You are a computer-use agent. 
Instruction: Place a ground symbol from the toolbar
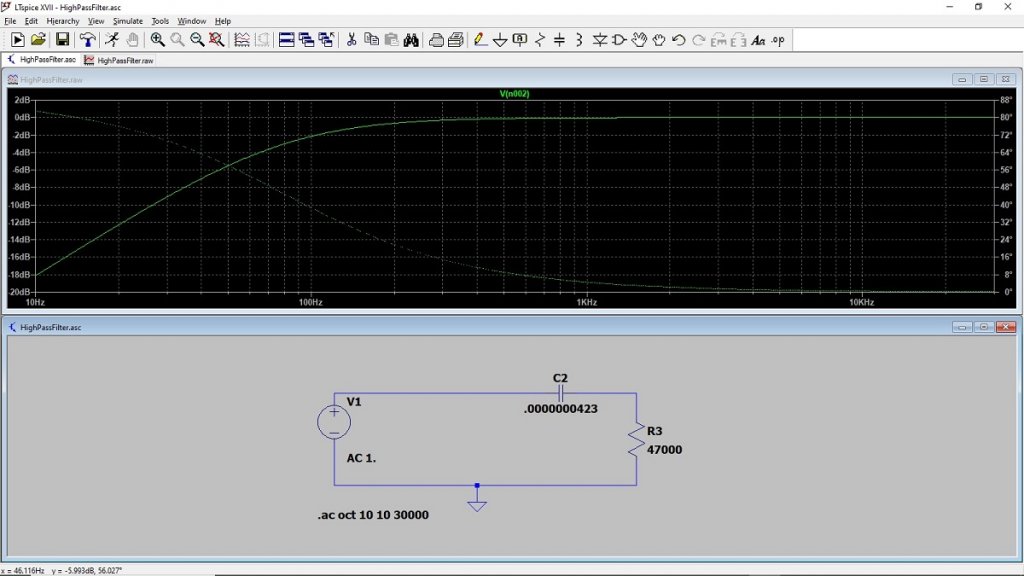pos(500,40)
